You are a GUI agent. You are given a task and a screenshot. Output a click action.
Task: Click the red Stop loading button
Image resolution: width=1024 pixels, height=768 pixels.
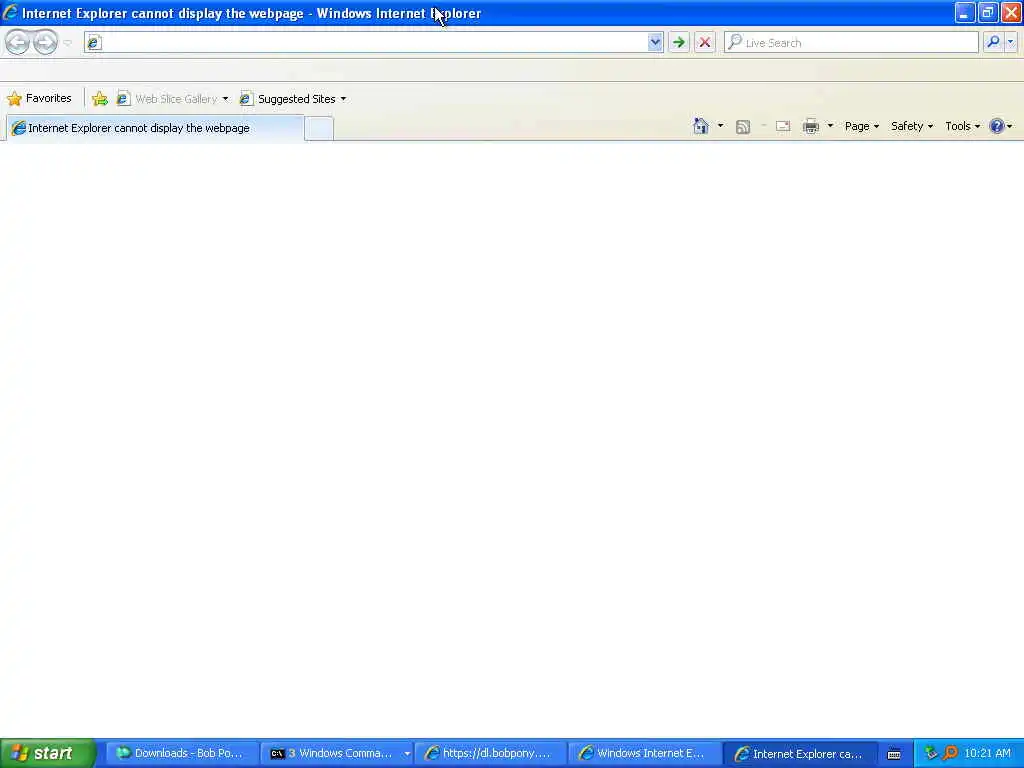705,42
